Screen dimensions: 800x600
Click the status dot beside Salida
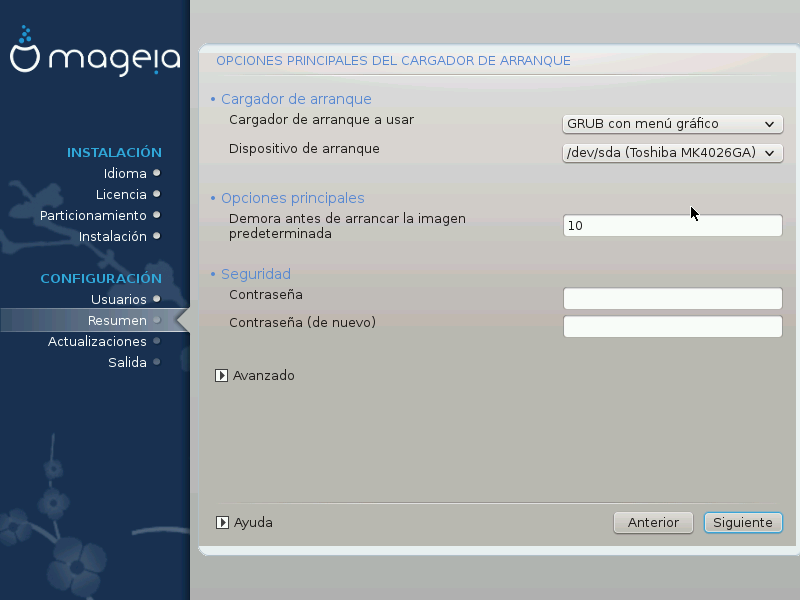coord(157,362)
